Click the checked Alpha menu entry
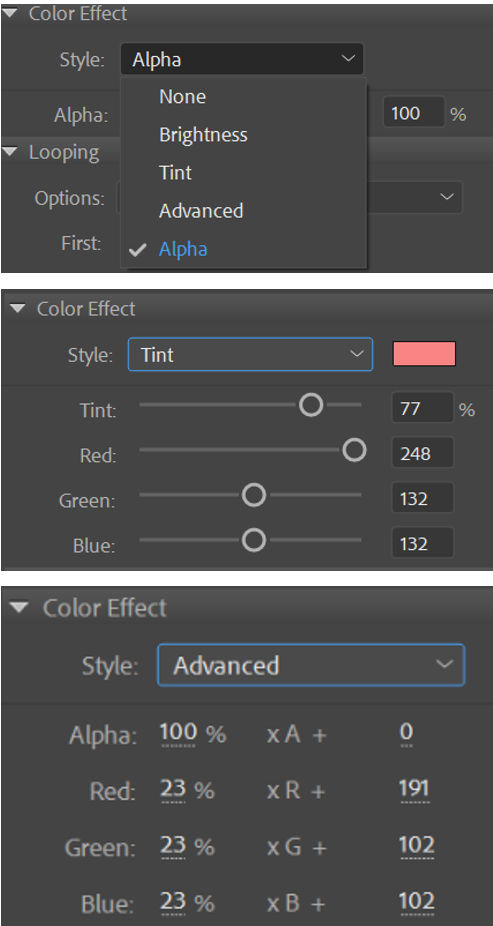The width and height of the screenshot is (493, 926). pyautogui.click(x=183, y=249)
